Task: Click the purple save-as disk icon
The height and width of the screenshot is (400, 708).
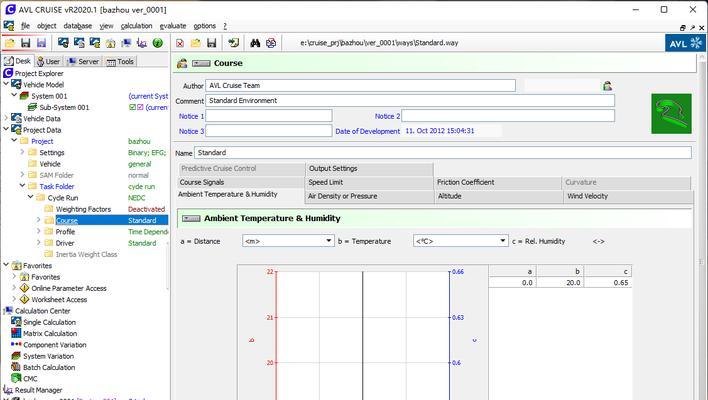Action: point(41,43)
